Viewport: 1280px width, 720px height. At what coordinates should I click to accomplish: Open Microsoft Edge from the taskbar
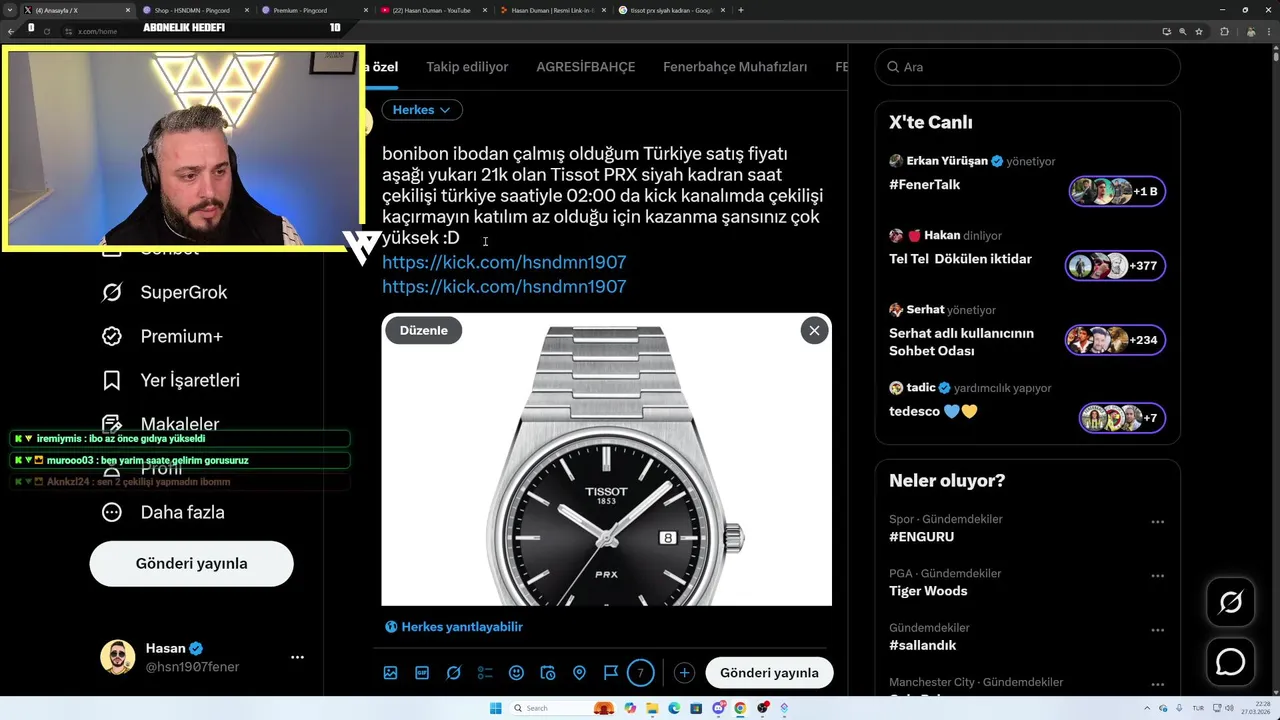coord(674,708)
